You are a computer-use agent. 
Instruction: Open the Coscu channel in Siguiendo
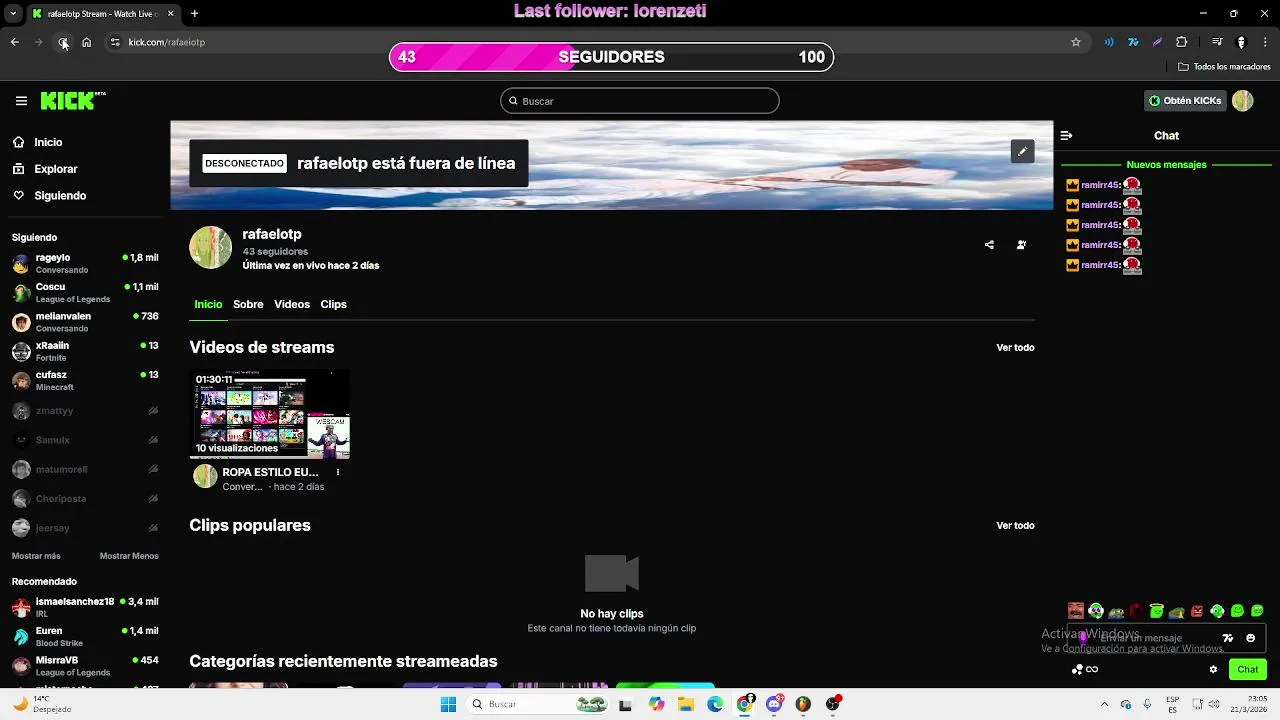[x=85, y=292]
